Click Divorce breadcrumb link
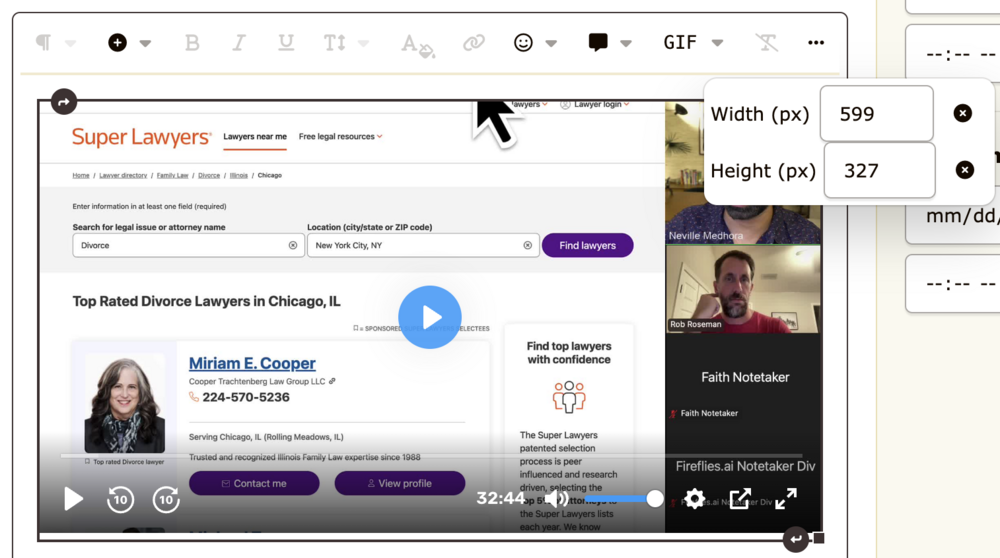The width and height of the screenshot is (1000, 558). pyautogui.click(x=209, y=175)
